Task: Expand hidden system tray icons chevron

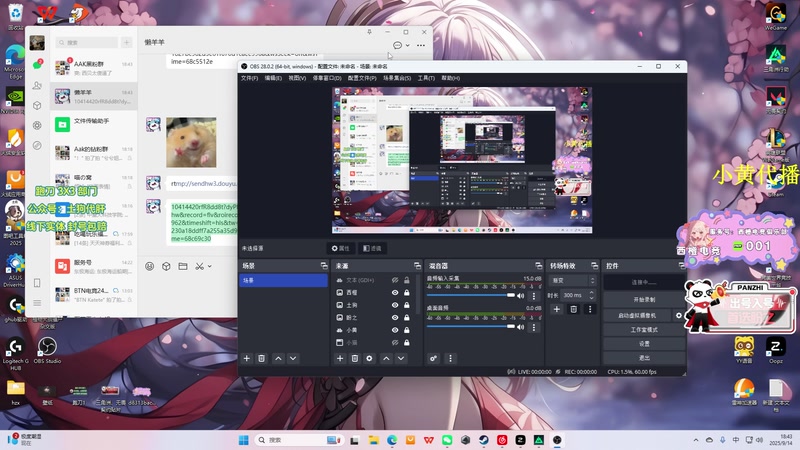Action: tap(696, 440)
